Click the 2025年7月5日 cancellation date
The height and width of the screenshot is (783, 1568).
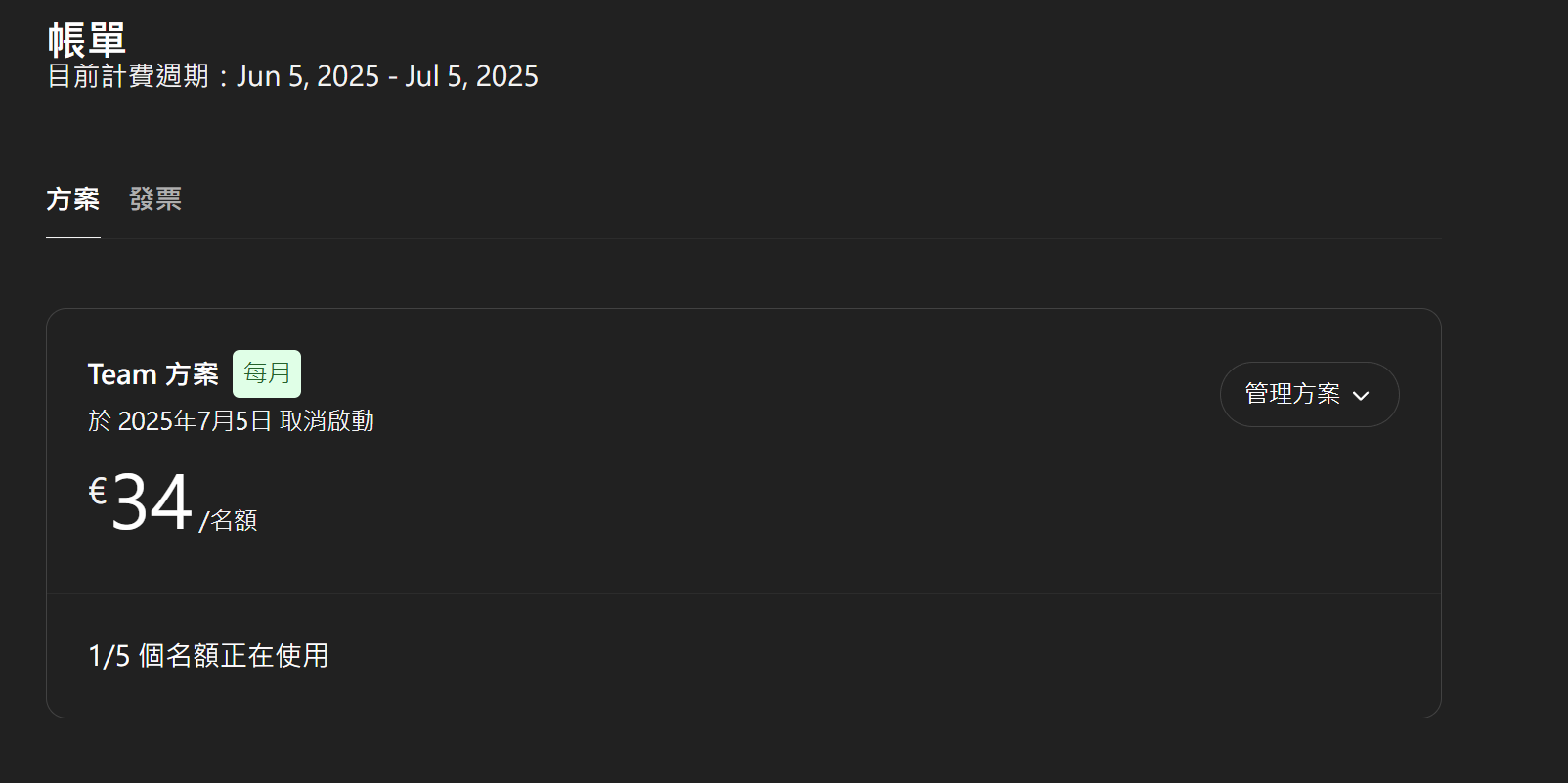[195, 421]
